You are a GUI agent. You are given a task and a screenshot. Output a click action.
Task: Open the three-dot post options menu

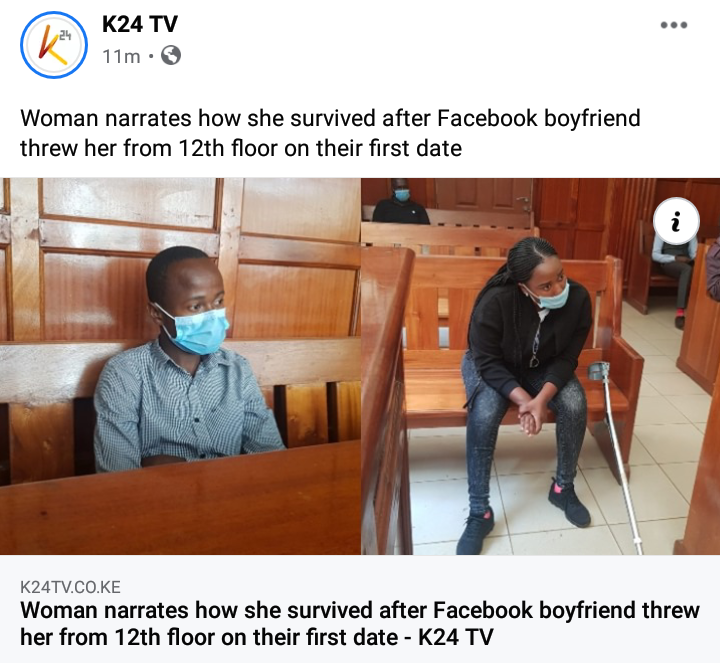click(674, 25)
